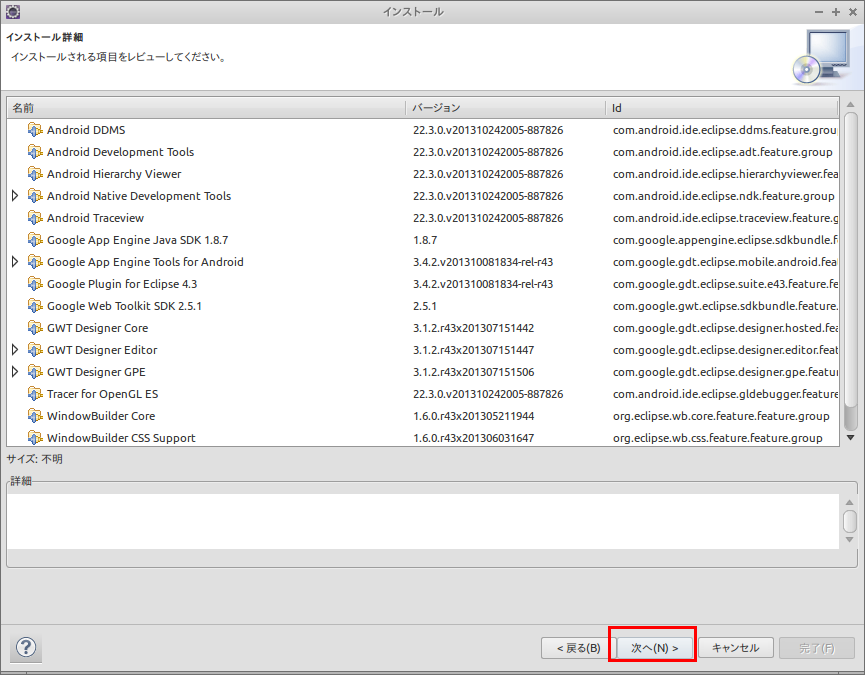Click the Android Traceview feature icon
This screenshot has height=675, width=865.
(x=35, y=218)
